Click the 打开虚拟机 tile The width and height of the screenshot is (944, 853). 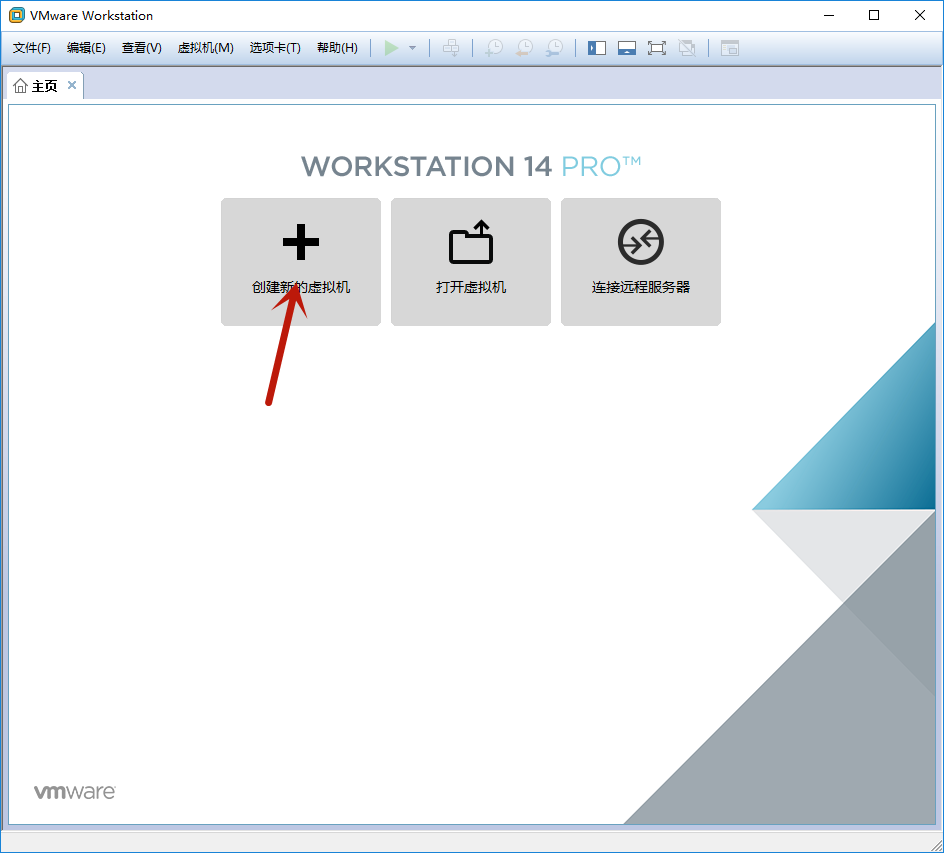[x=471, y=262]
